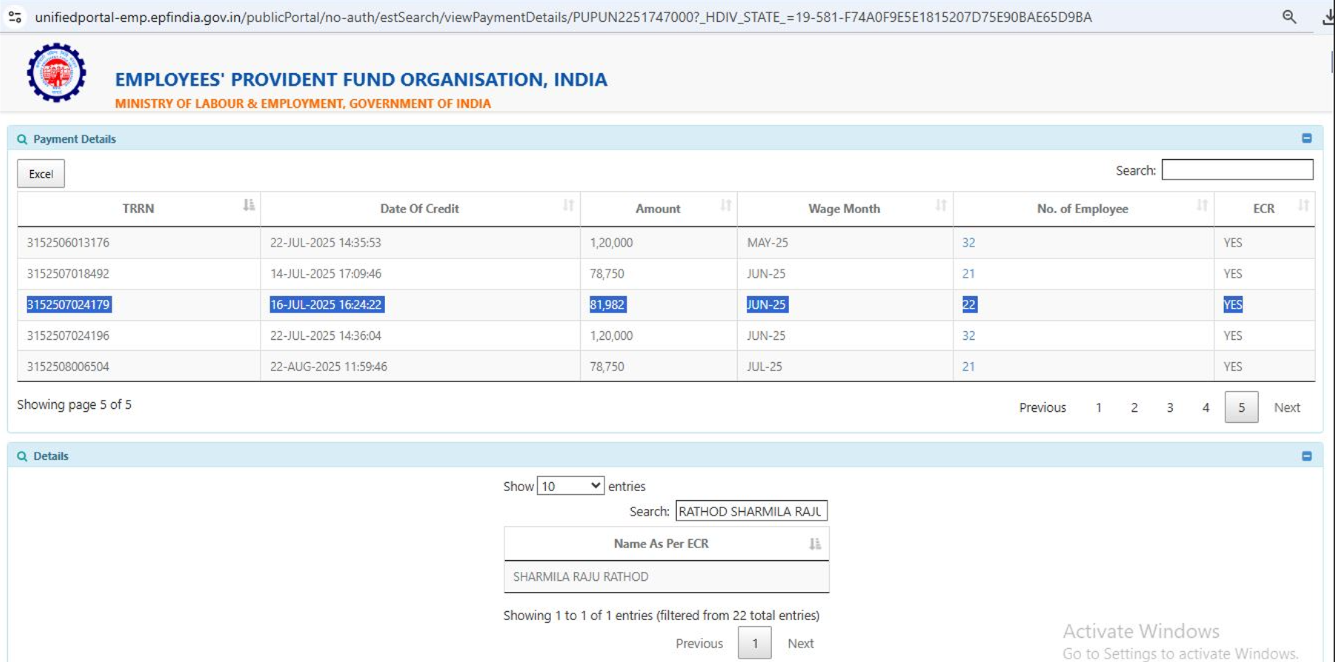Sort table by TRRN column
Screen dimensions: 1335x662
pos(139,208)
